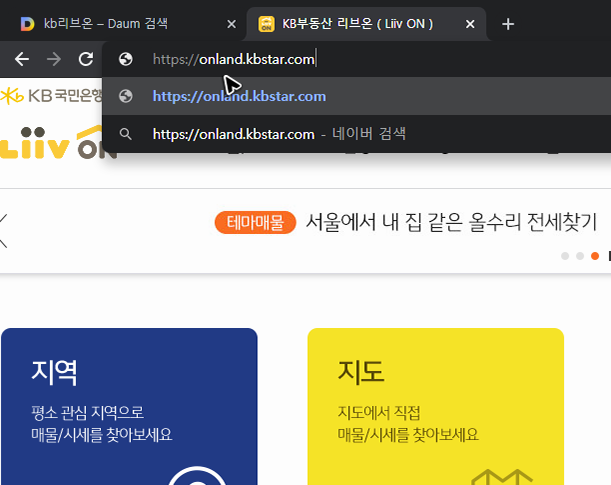611x485 pixels.
Task: Select the active orange banner pagination dot
Action: (x=595, y=256)
